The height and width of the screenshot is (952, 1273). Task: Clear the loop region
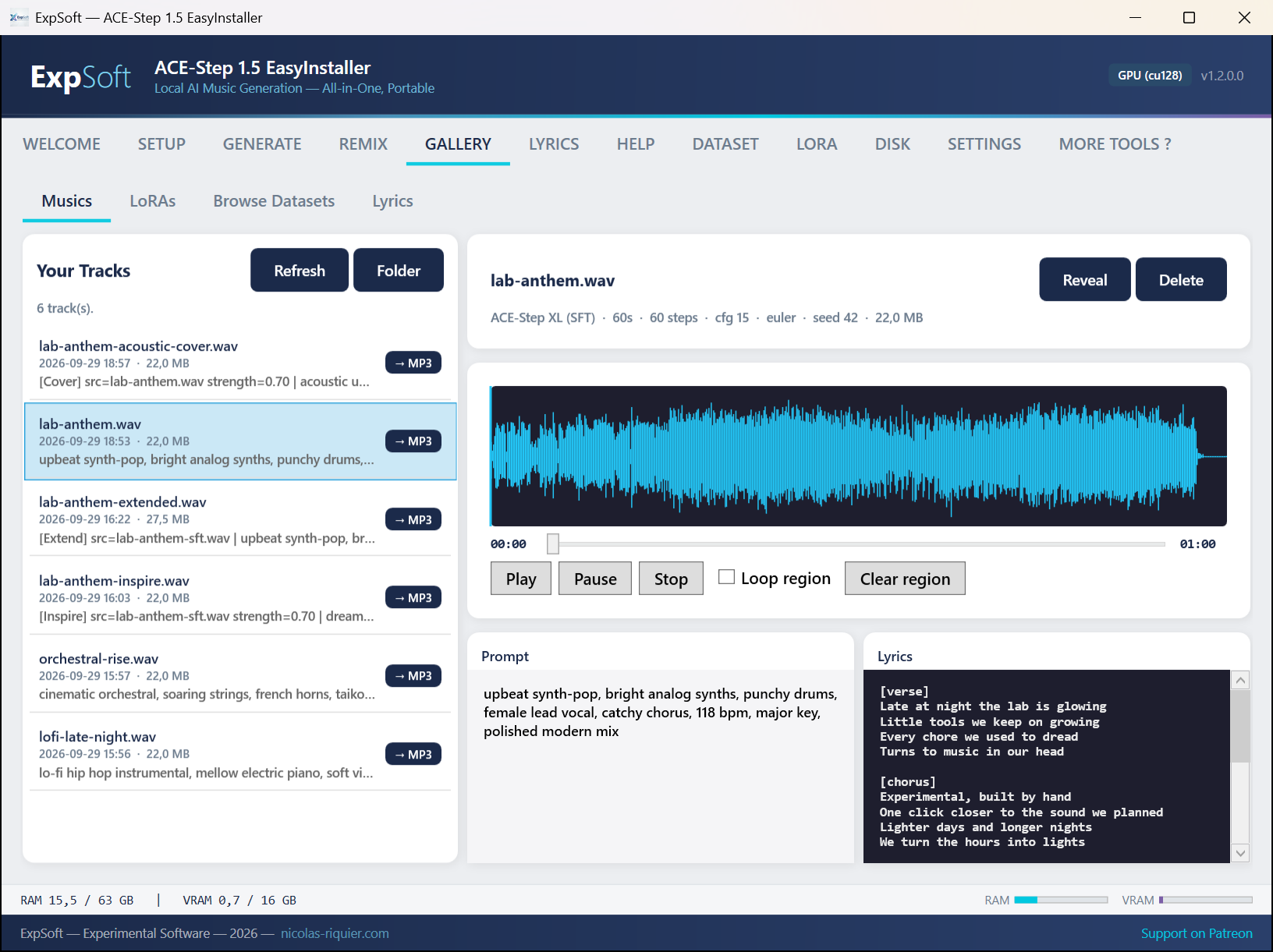905,579
